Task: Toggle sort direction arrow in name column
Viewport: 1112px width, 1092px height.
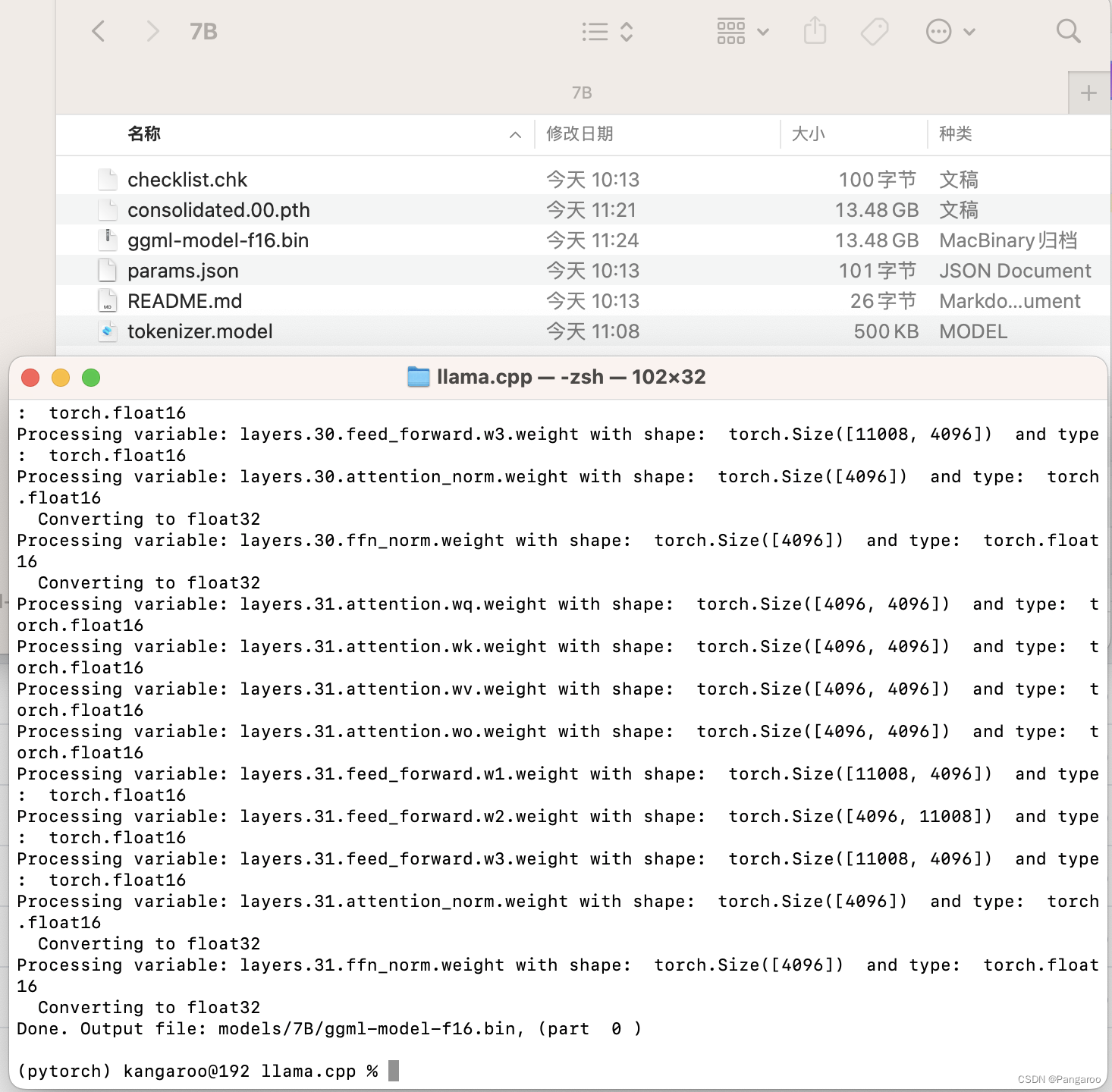Action: point(515,135)
